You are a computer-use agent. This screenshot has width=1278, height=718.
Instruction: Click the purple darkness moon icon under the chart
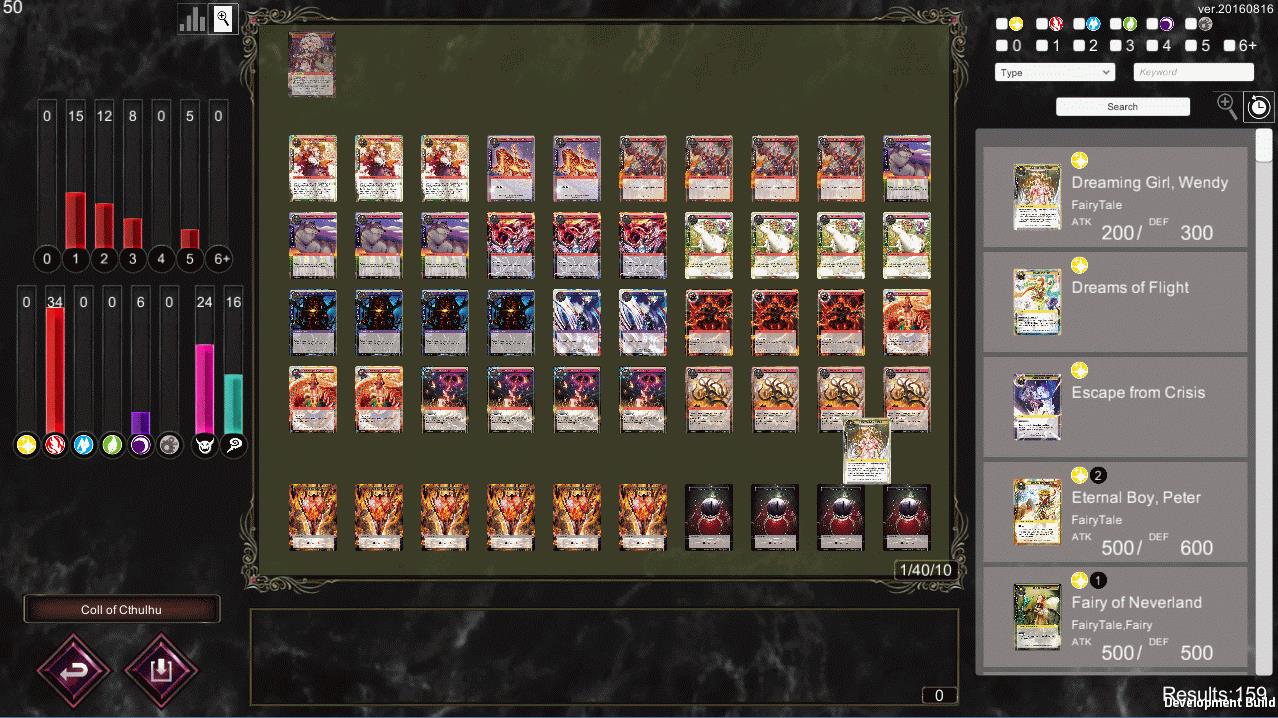pos(140,445)
